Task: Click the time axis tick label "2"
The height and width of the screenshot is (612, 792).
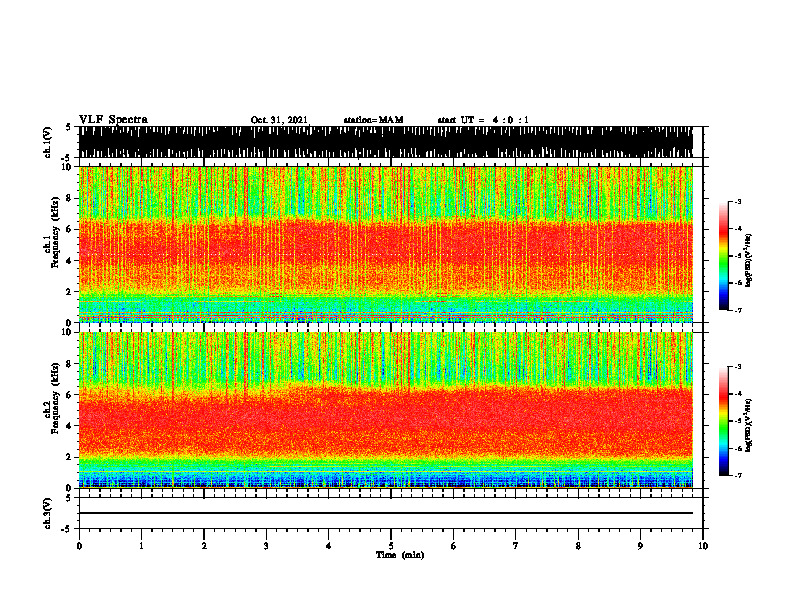Action: pyautogui.click(x=204, y=546)
